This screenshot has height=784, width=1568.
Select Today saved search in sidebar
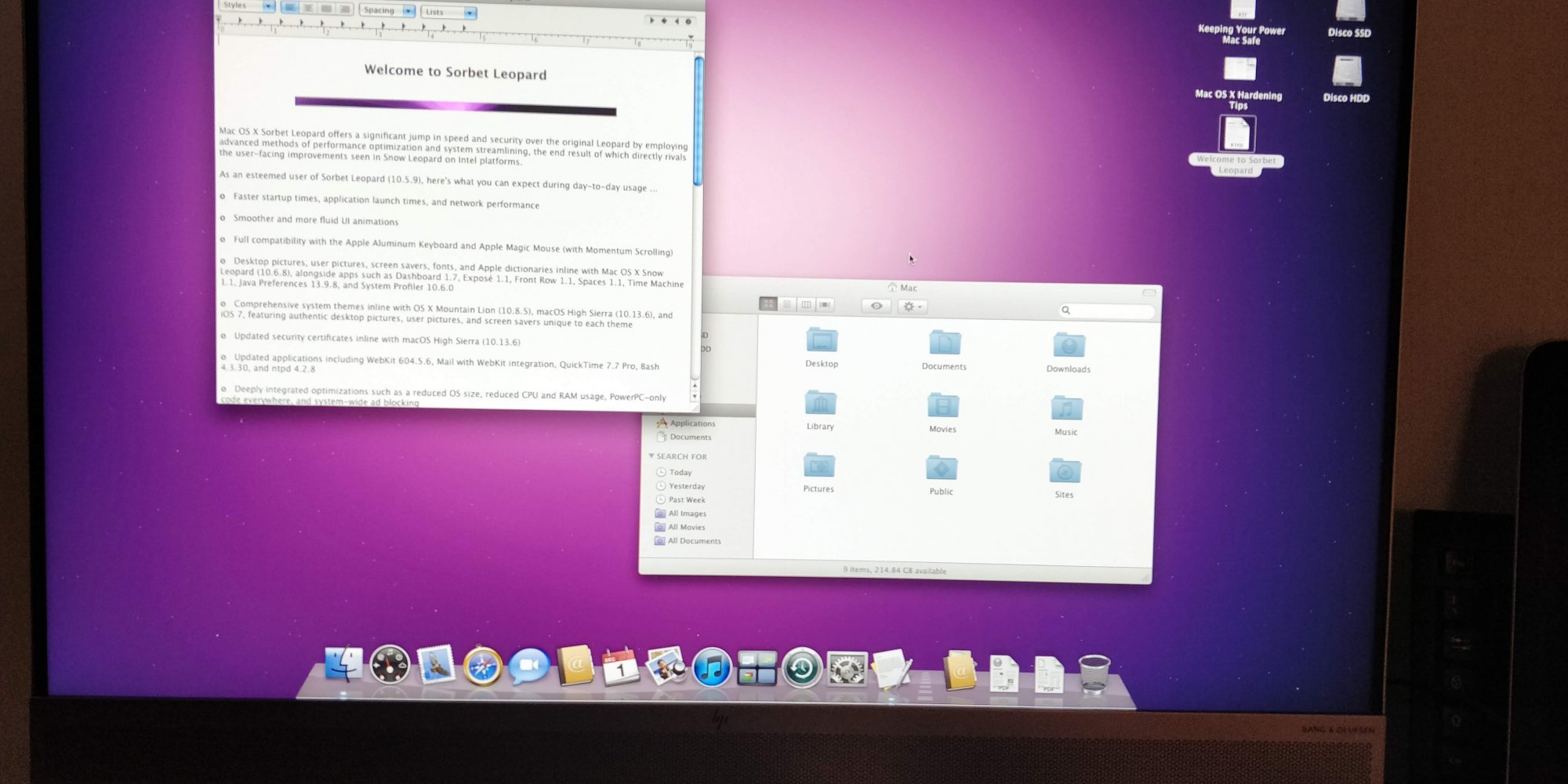[673, 472]
